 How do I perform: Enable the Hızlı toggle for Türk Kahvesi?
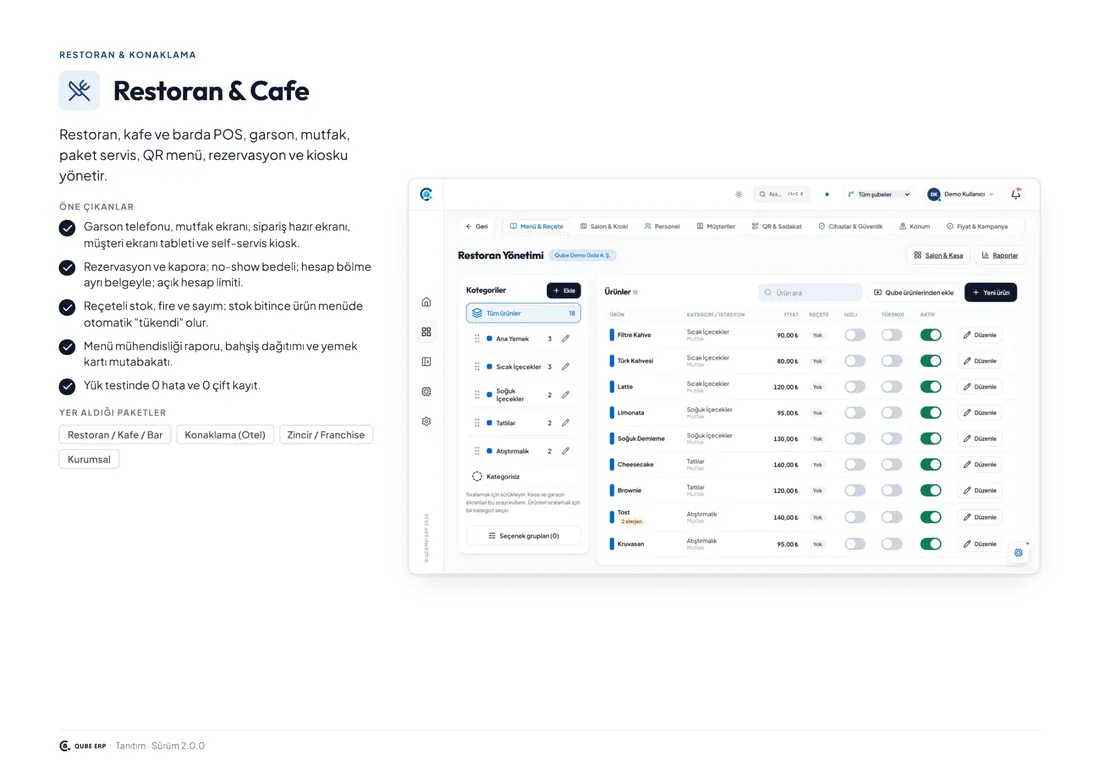coord(854,361)
